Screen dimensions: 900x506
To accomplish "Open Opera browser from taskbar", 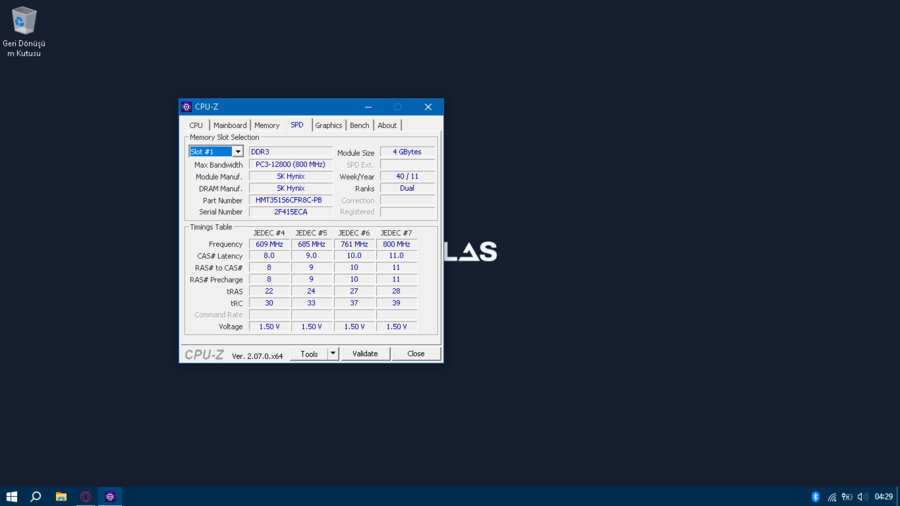I will pos(86,496).
